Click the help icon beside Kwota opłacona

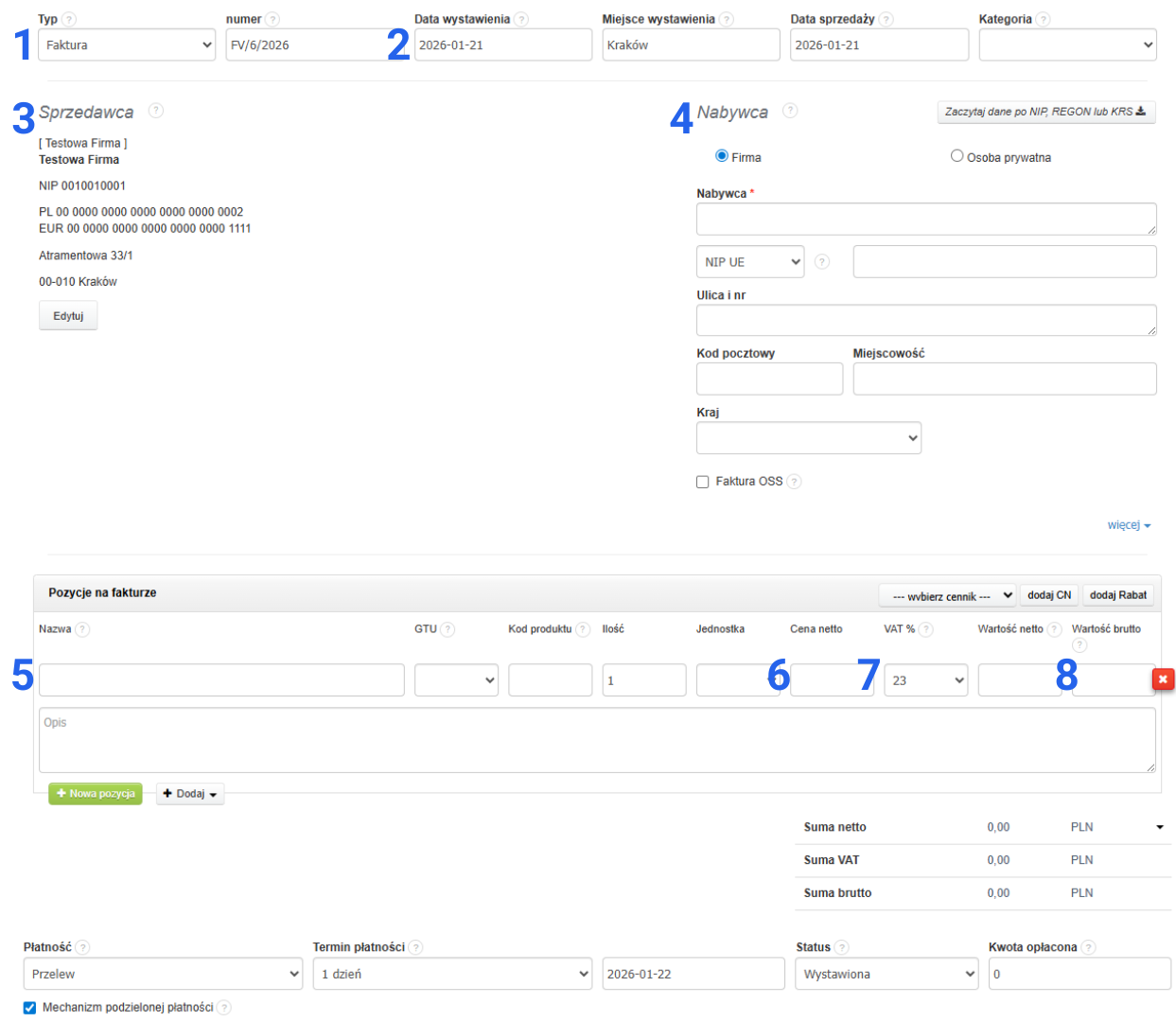tap(1088, 947)
